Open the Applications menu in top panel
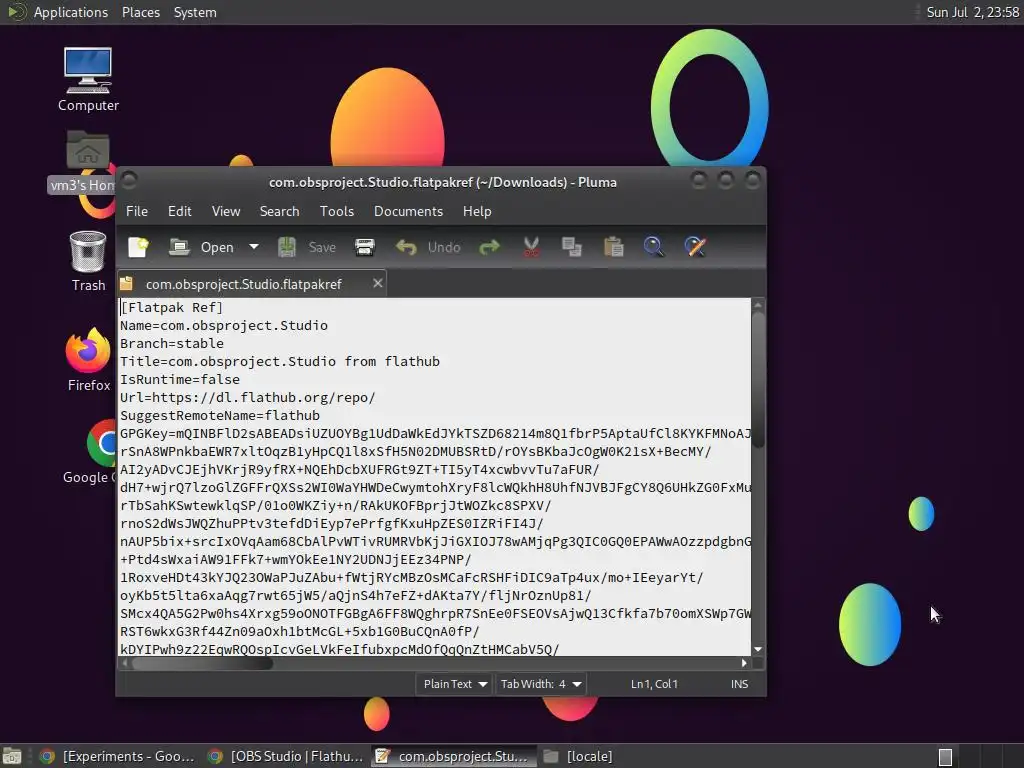 click(71, 12)
